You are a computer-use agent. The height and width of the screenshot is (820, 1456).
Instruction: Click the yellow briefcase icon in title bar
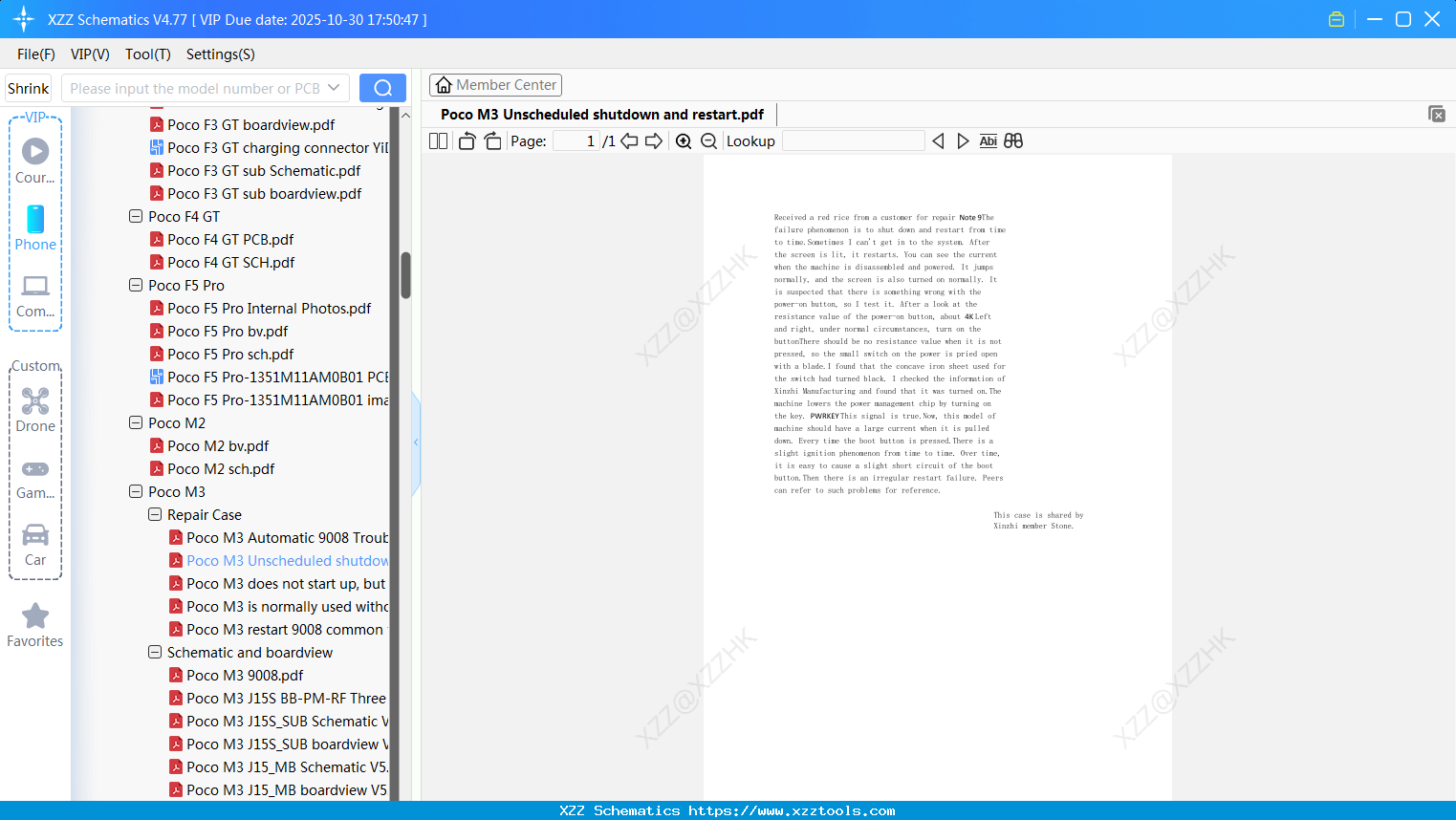point(1336,19)
